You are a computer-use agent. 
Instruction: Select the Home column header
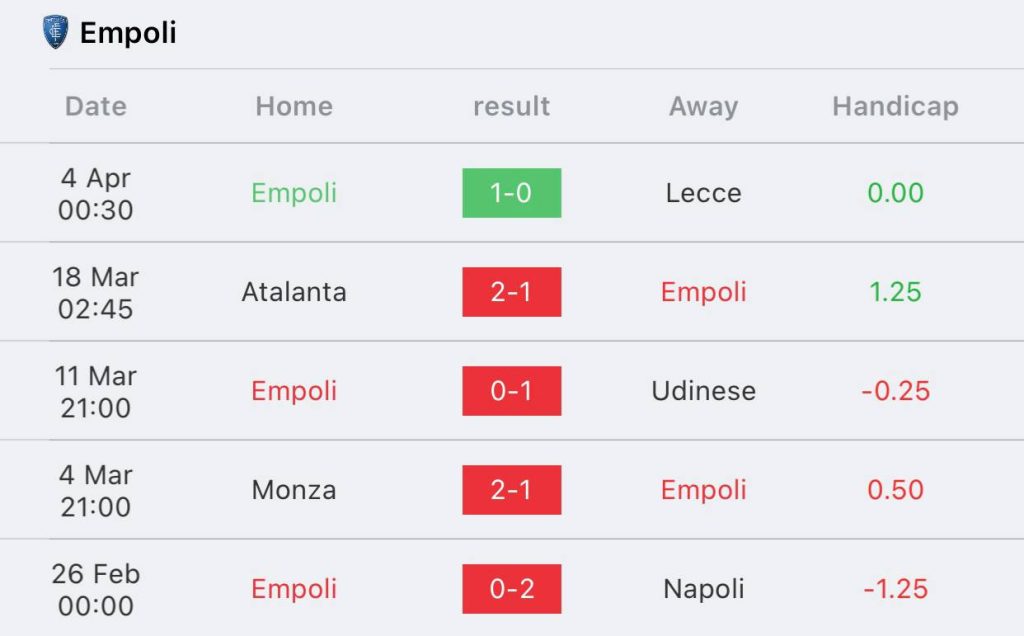tap(294, 106)
